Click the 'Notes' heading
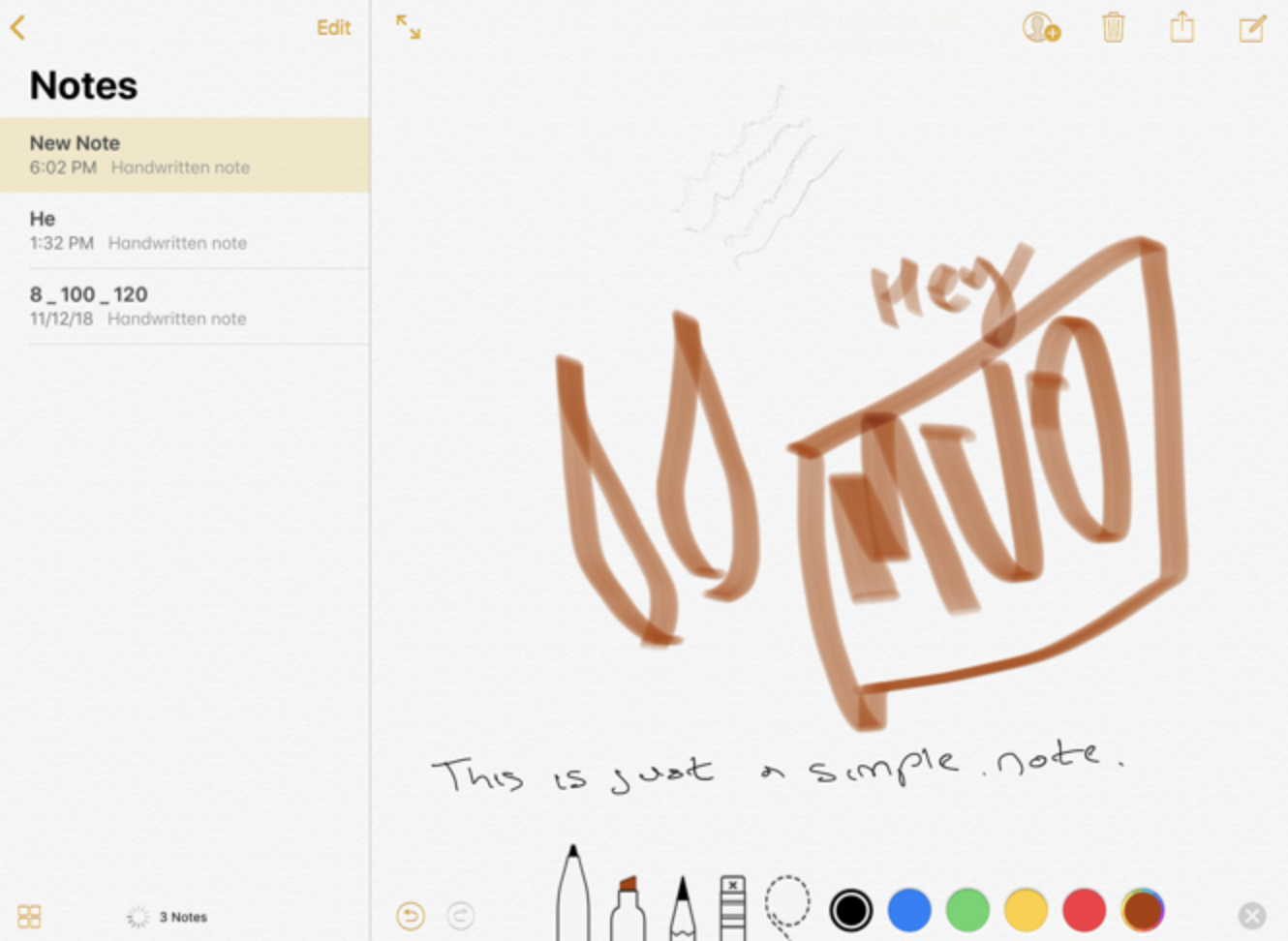The image size is (1288, 941). (x=83, y=85)
